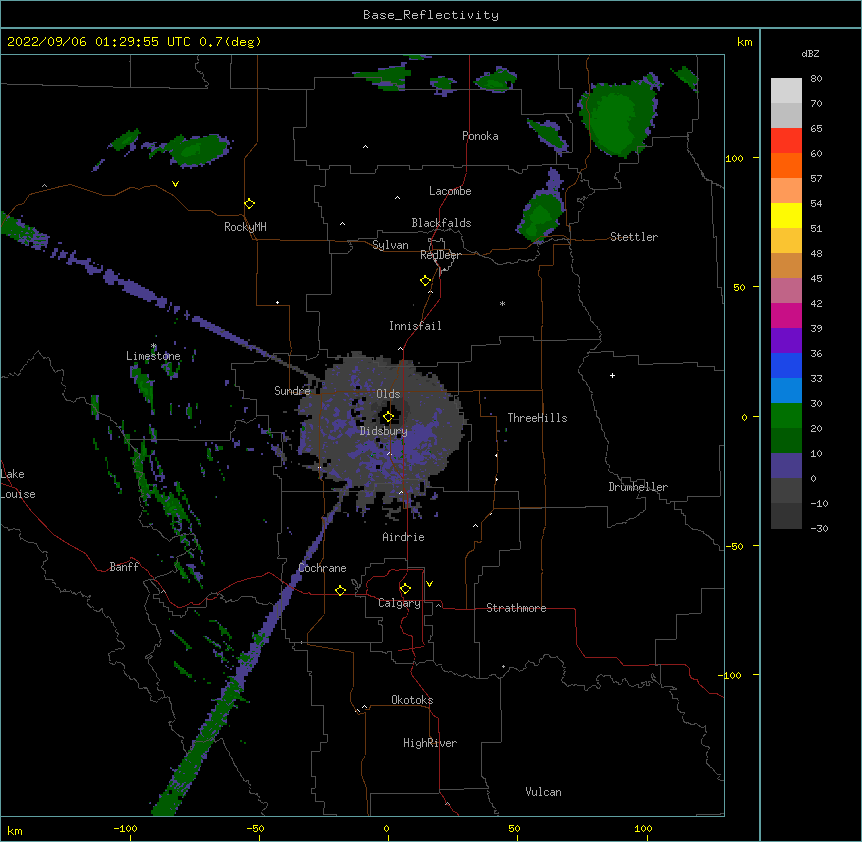Click the large green echo cell north of Stettler

[x=618, y=117]
